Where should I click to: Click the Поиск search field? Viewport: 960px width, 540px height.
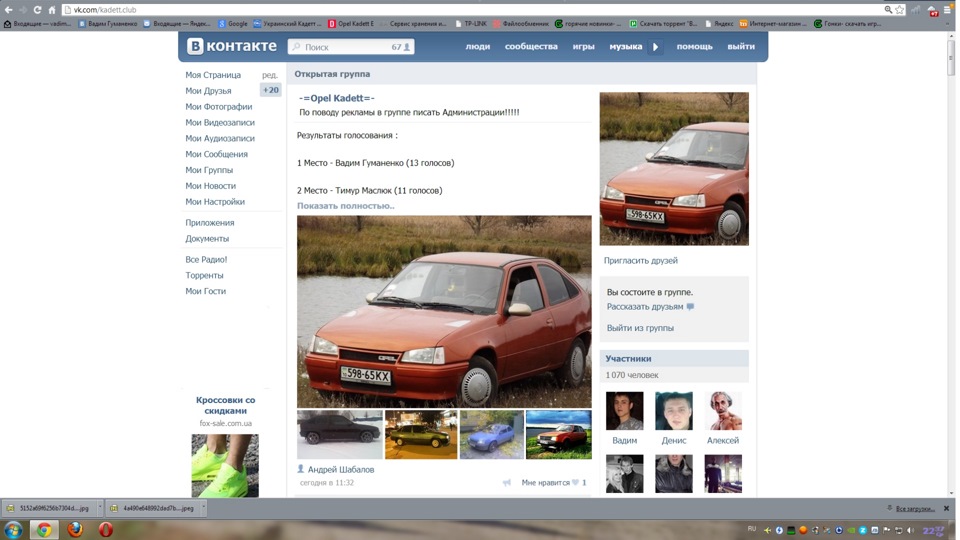[351, 47]
